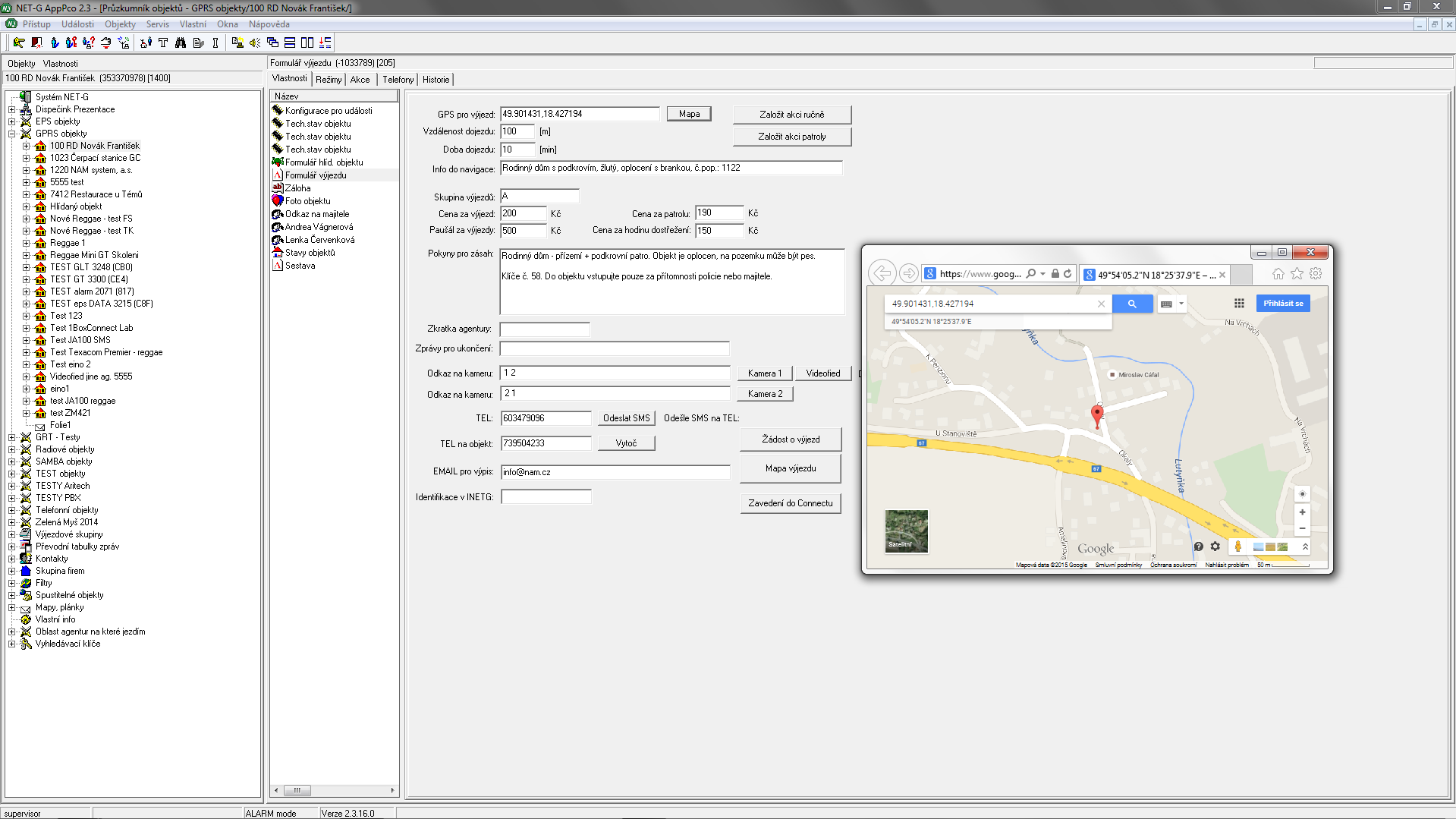Image resolution: width=1456 pixels, height=819 pixels.
Task: Click the speaker sound toolbar icon
Action: click(255, 43)
